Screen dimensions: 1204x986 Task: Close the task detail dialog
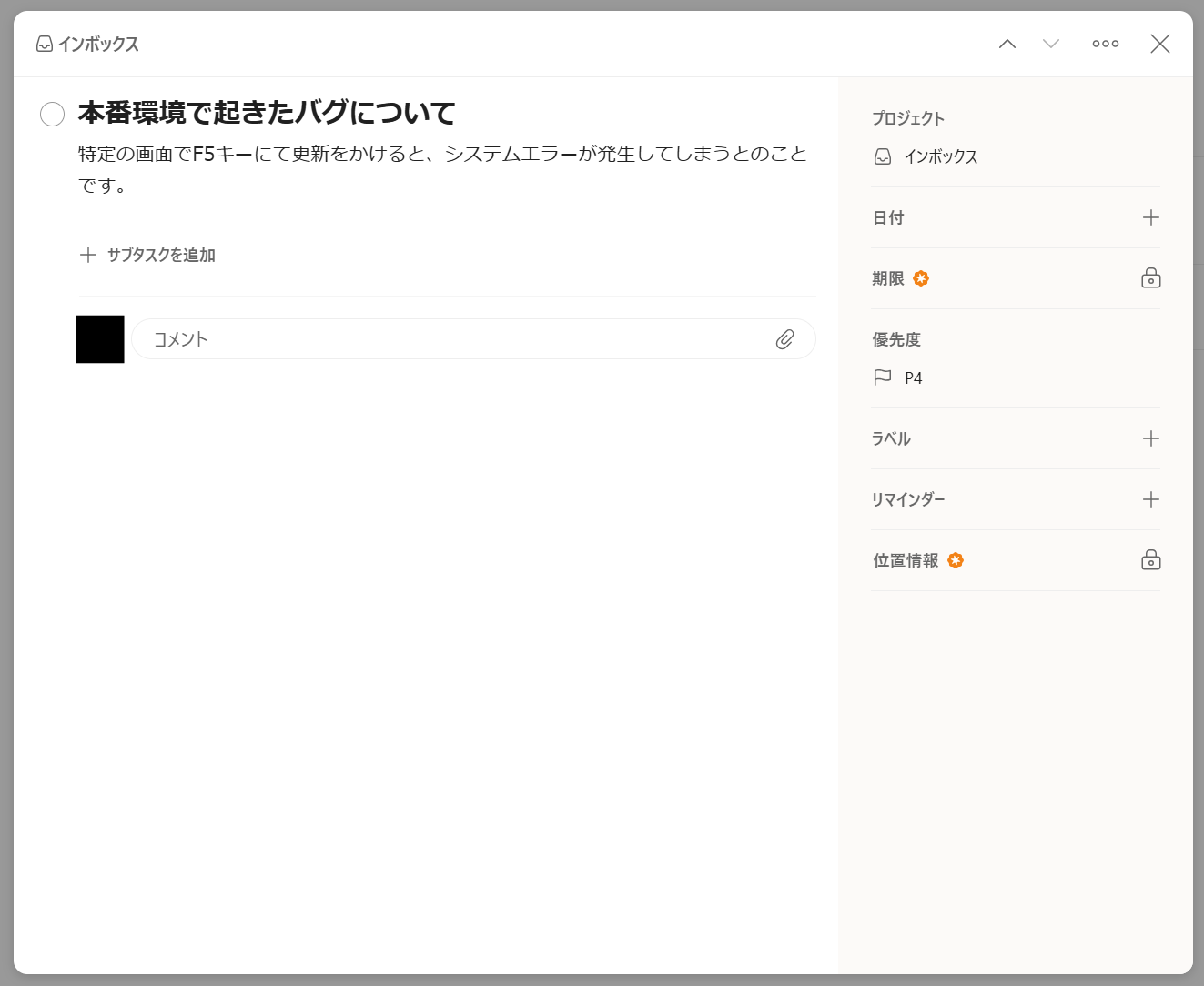pyautogui.click(x=1160, y=44)
